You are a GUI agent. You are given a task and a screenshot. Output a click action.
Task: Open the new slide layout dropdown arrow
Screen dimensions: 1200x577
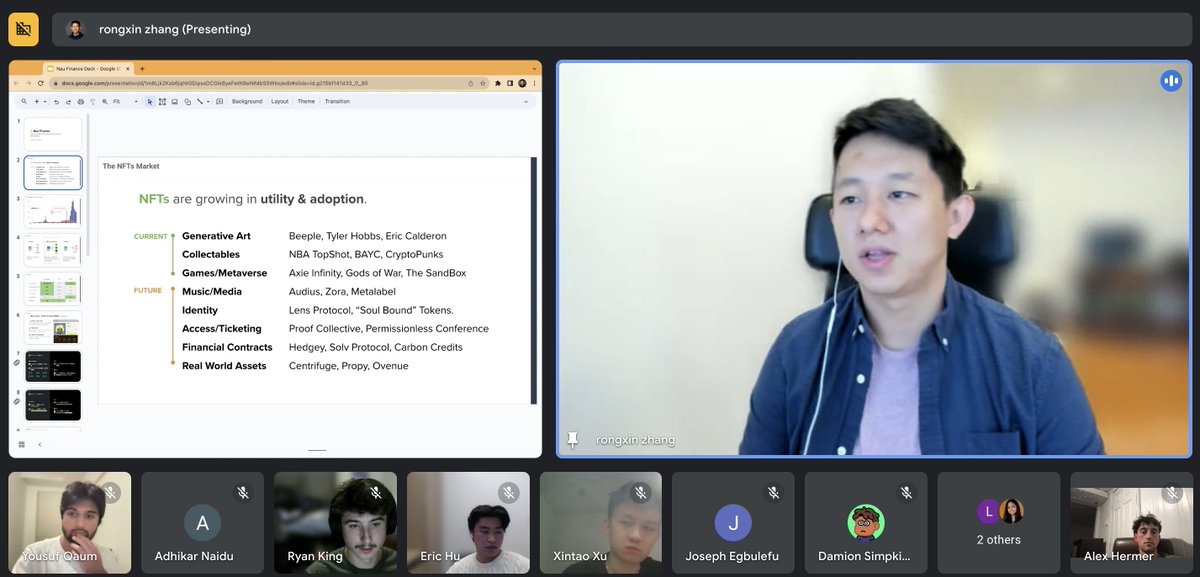point(45,101)
